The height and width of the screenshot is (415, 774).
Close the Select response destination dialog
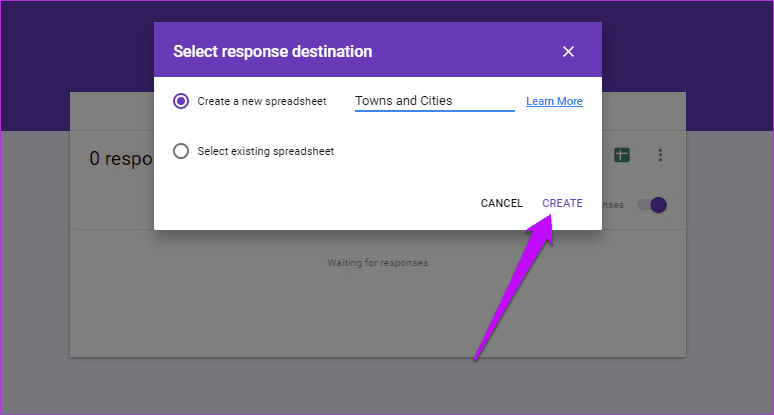click(568, 51)
